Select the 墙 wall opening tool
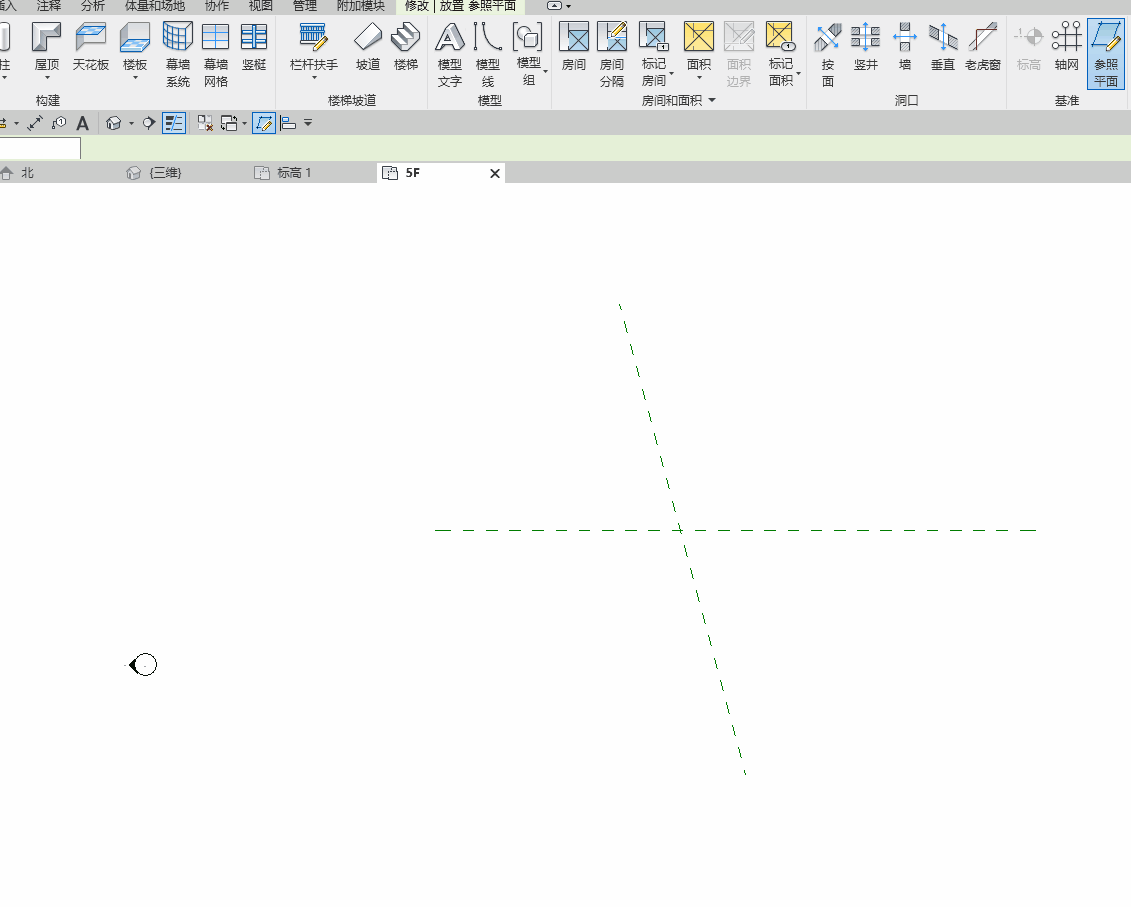 (x=905, y=48)
